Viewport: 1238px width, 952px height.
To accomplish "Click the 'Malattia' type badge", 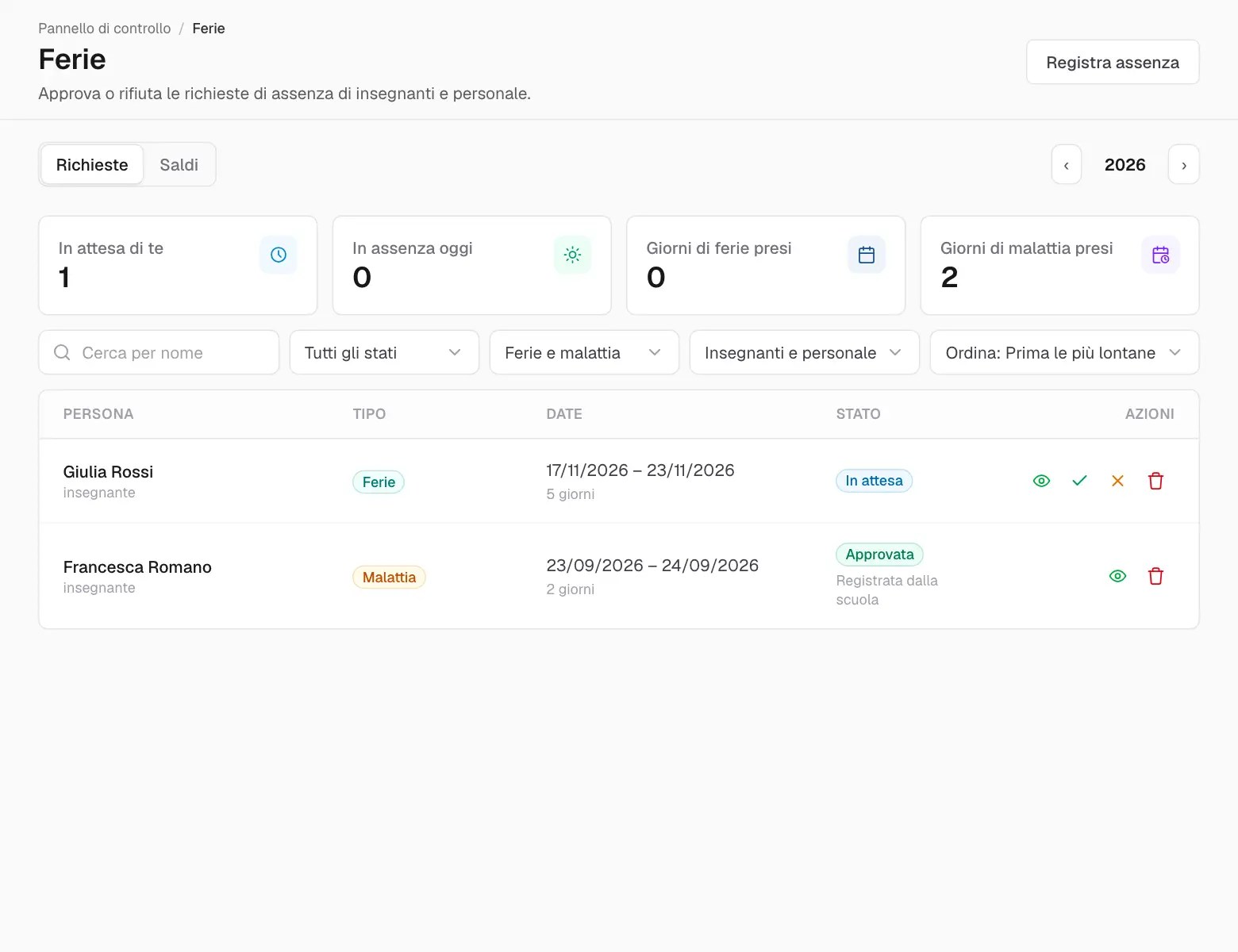I will click(x=389, y=577).
